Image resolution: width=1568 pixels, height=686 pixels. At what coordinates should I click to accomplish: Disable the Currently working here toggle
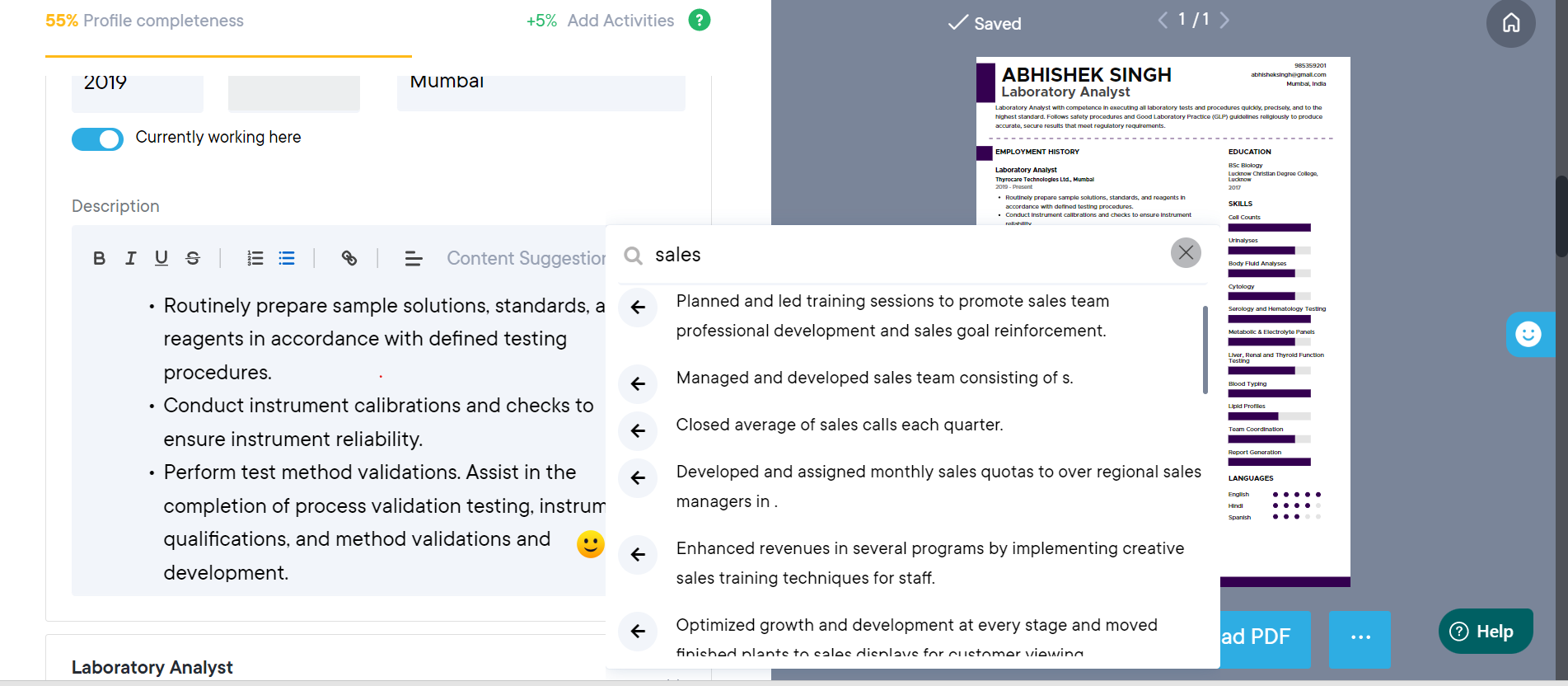click(97, 139)
